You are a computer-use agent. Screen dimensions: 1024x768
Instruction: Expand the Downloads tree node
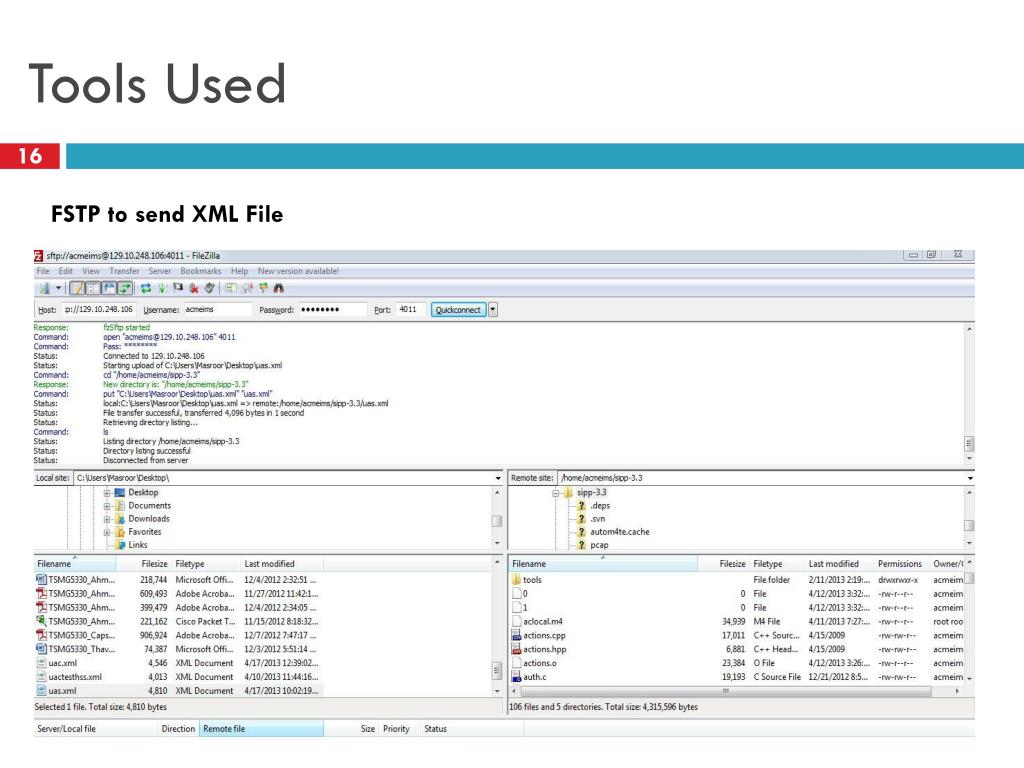pos(107,519)
